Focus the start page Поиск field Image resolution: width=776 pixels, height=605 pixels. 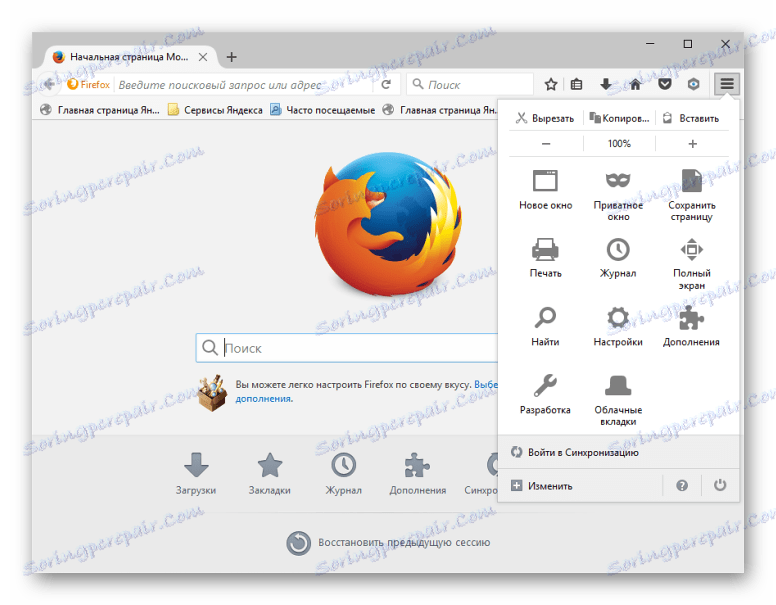coord(346,348)
